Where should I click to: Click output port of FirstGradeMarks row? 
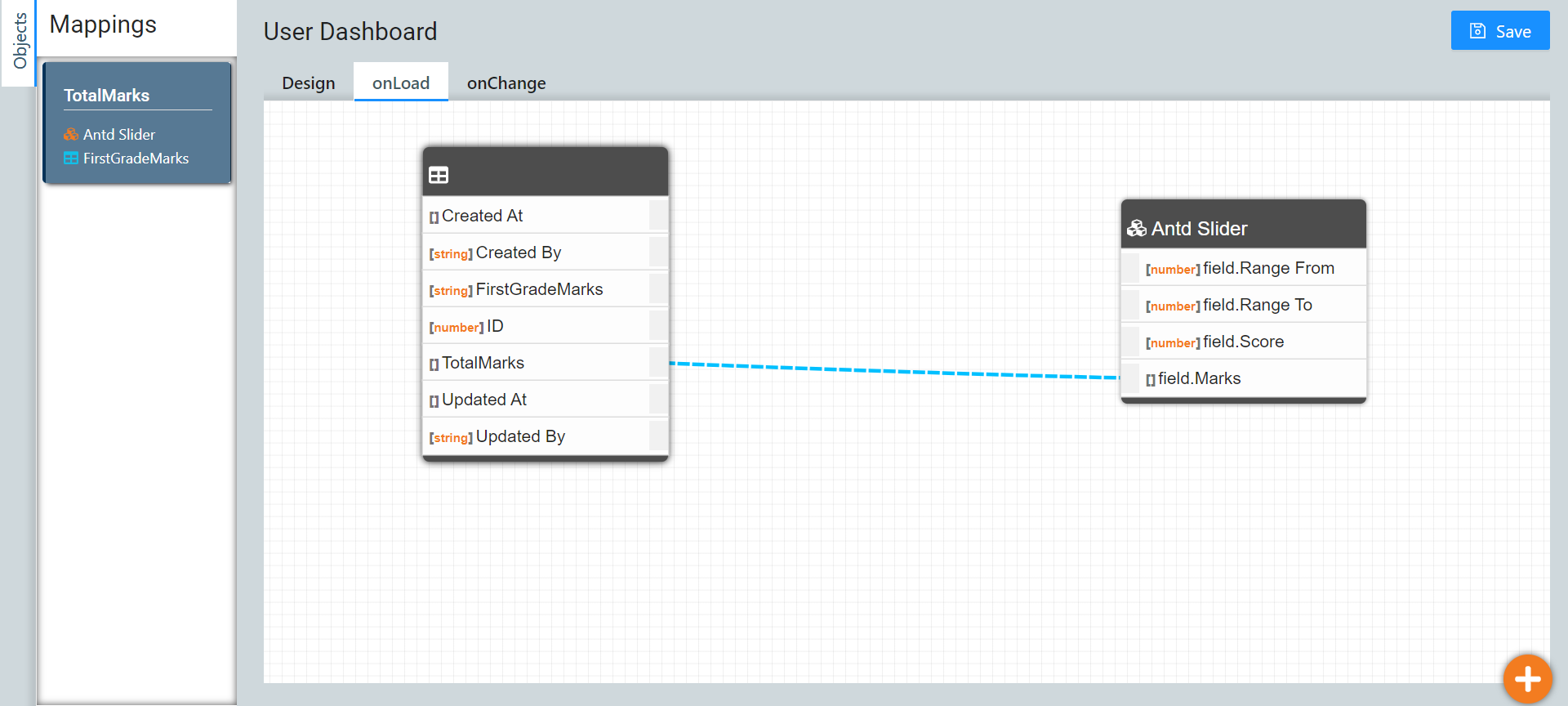pyautogui.click(x=658, y=288)
